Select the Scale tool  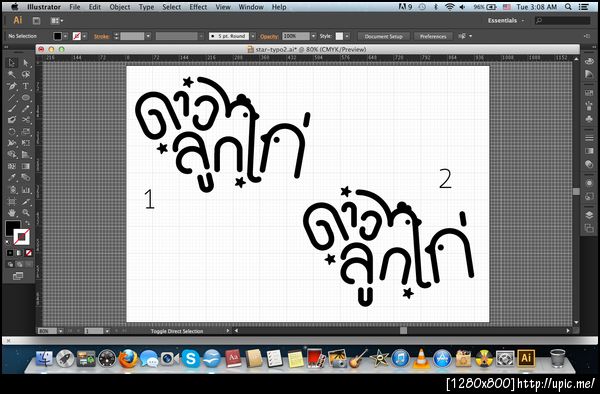click(x=26, y=132)
